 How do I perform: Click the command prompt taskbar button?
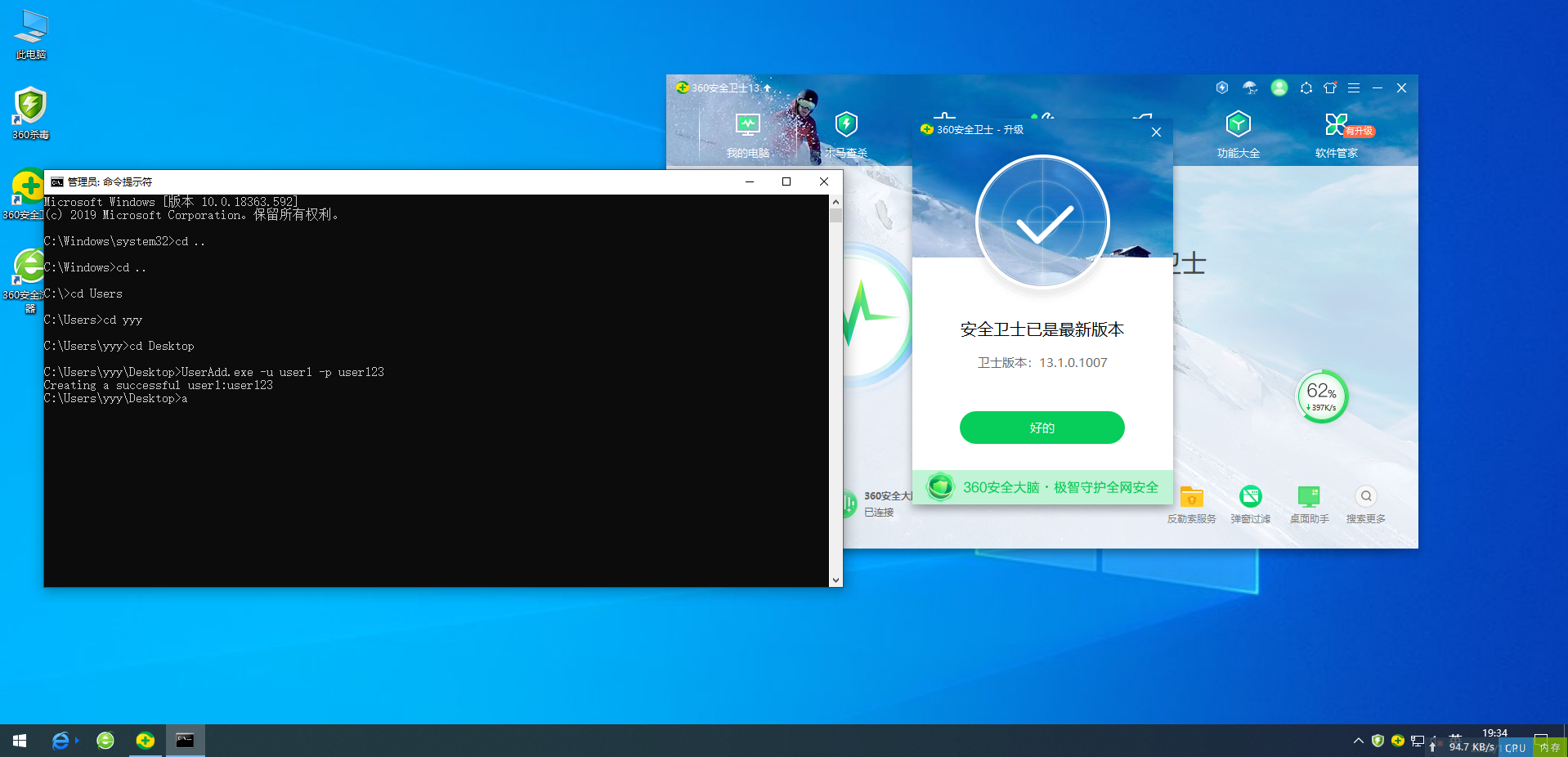(x=186, y=741)
